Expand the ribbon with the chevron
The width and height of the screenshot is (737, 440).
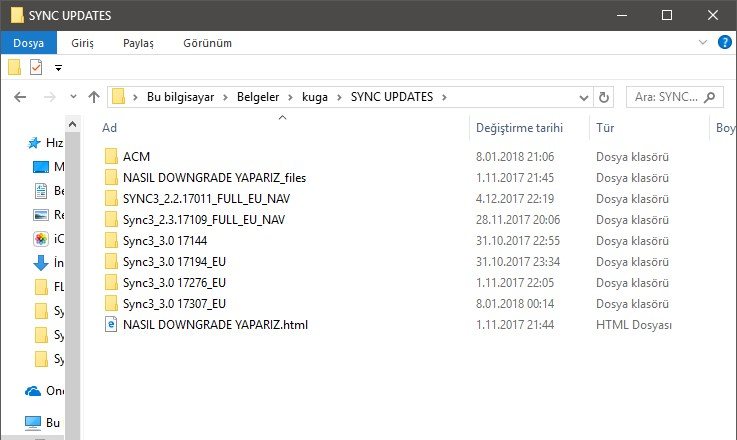703,42
